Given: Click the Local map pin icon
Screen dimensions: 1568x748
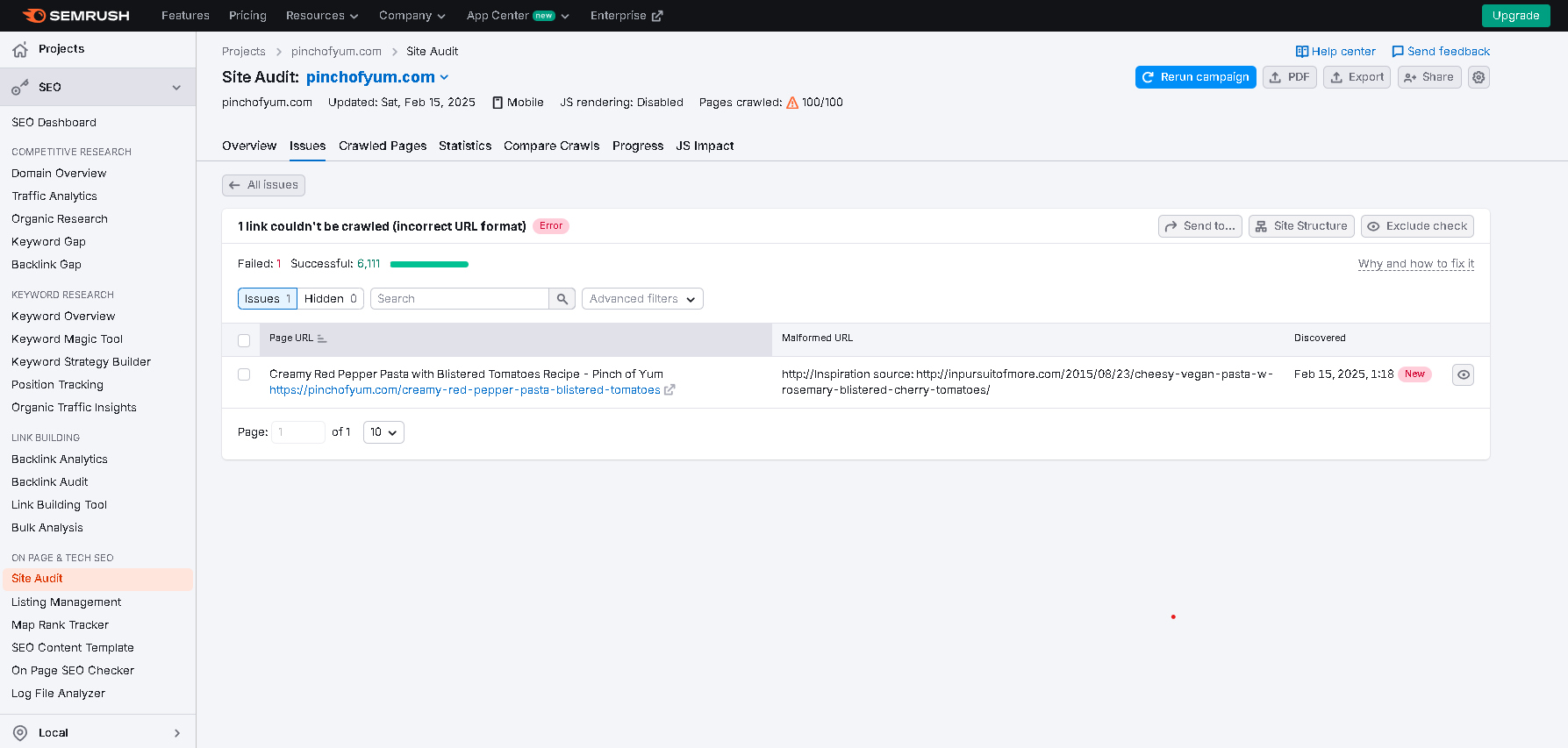Looking at the screenshot, I should click(x=20, y=733).
